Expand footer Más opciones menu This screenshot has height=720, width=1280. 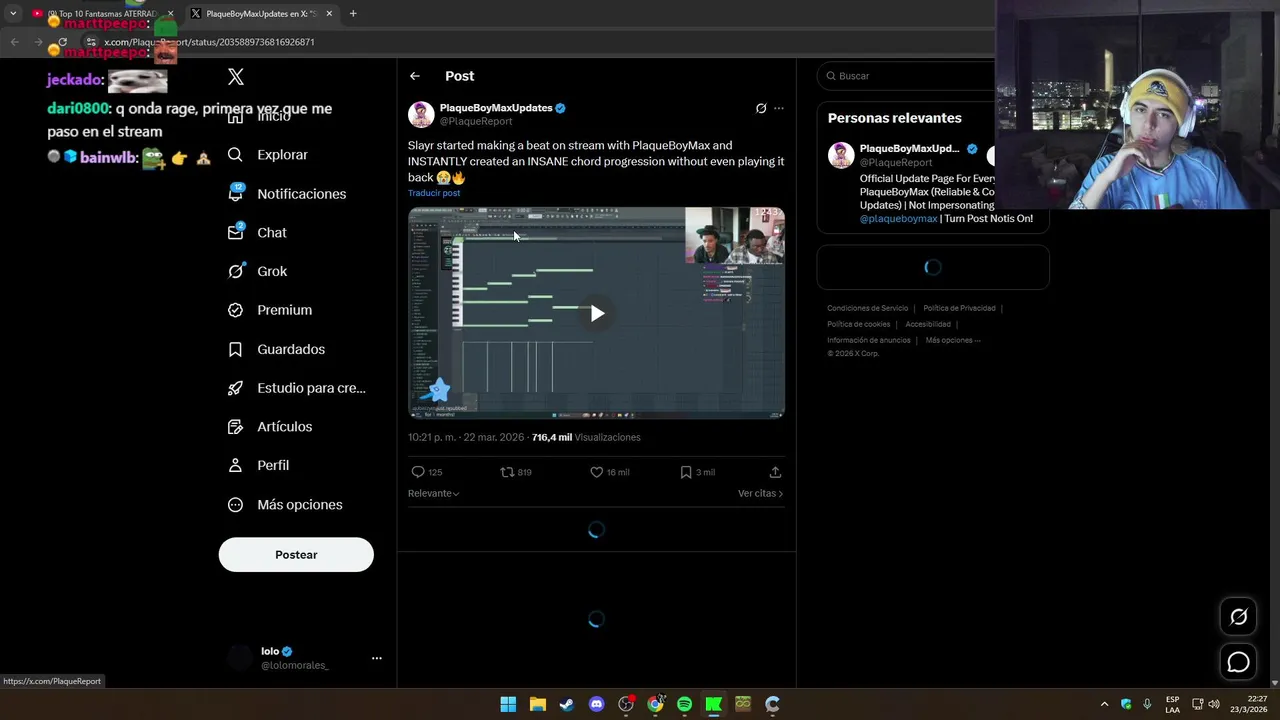click(953, 340)
